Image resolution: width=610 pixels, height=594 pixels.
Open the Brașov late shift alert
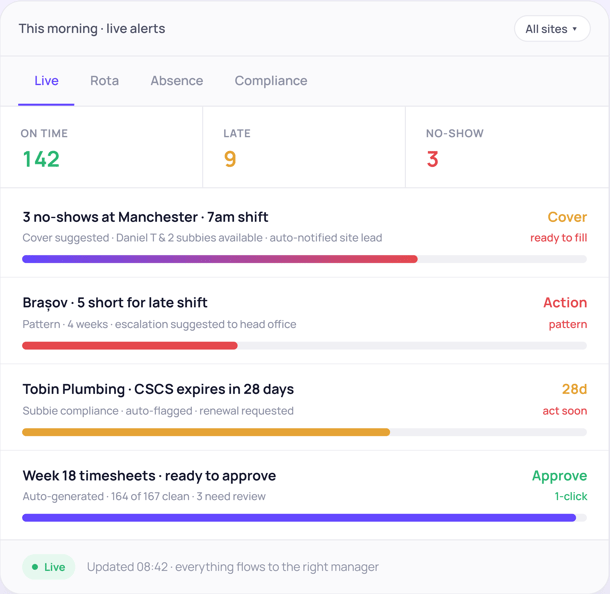point(305,321)
